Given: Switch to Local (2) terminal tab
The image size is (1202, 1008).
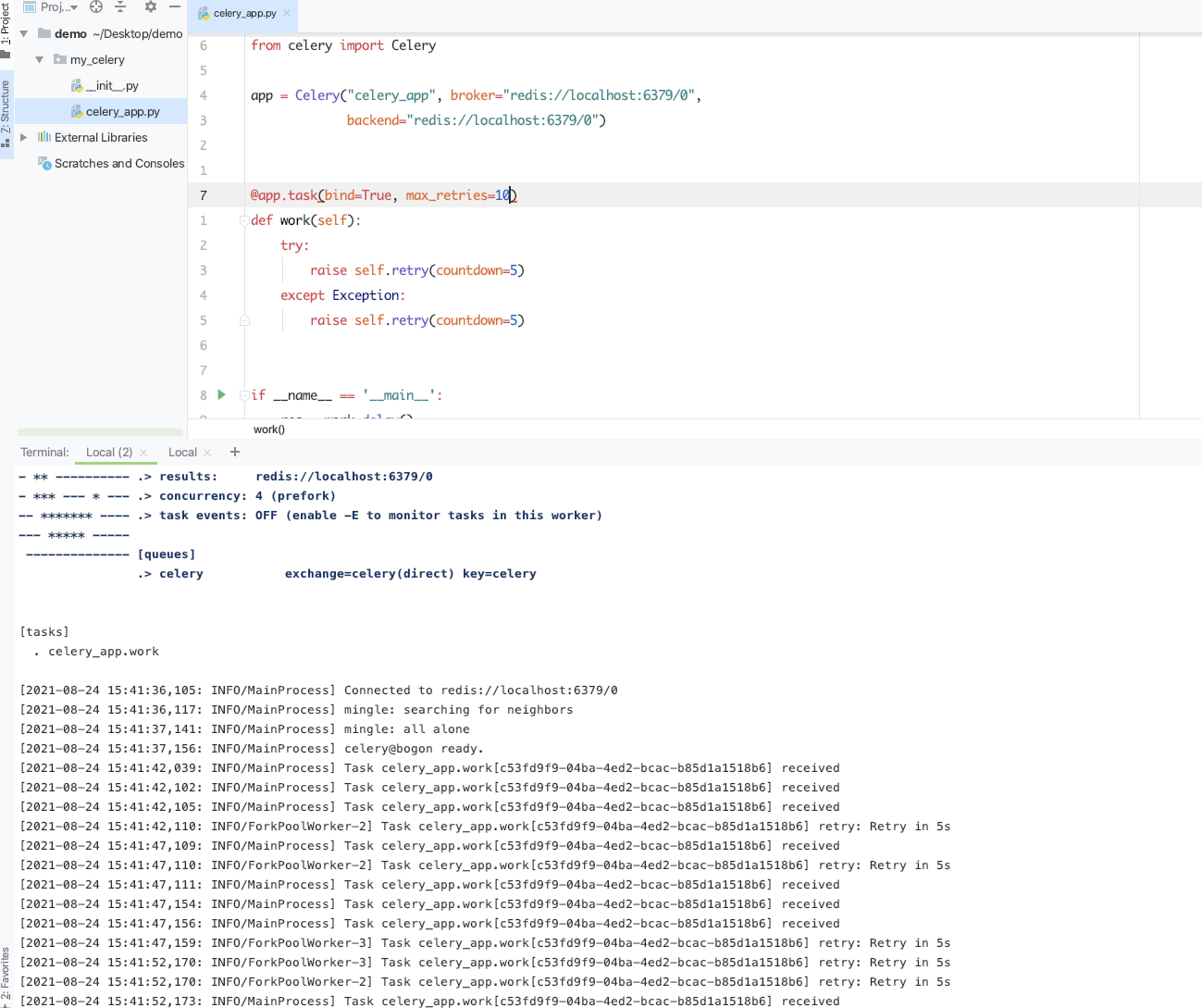Looking at the screenshot, I should point(109,452).
